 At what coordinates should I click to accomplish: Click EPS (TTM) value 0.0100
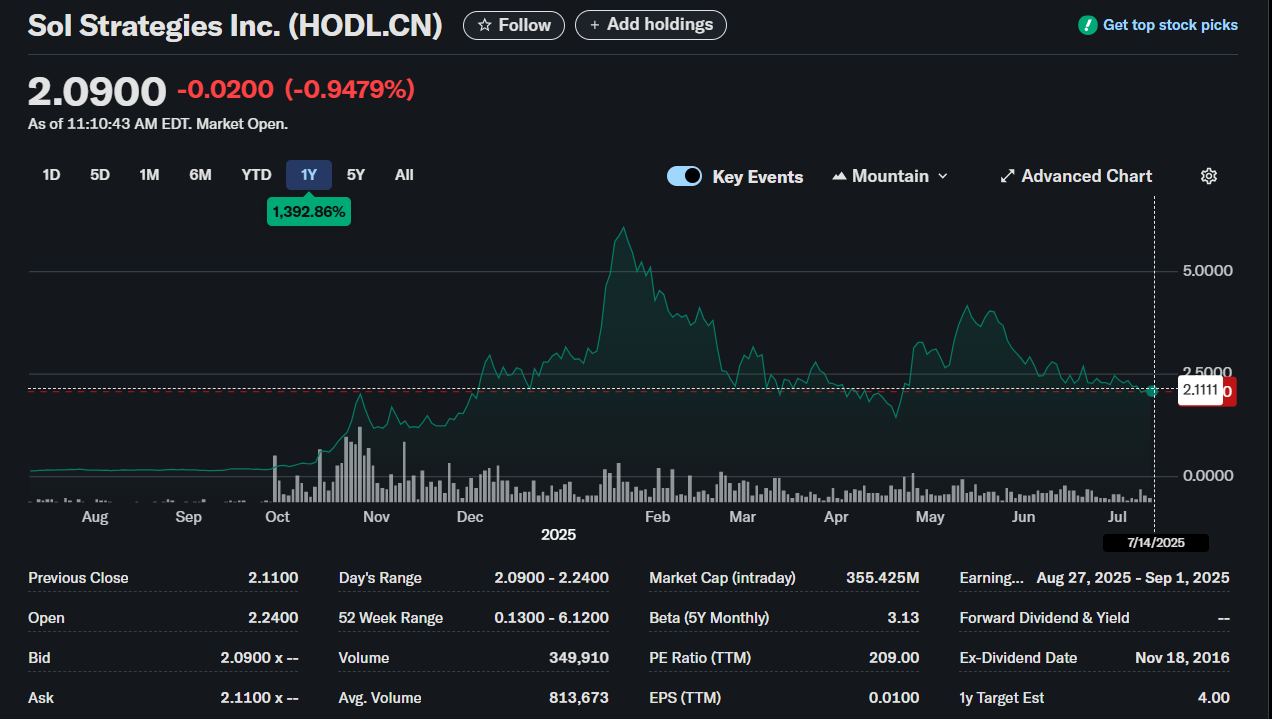click(894, 698)
